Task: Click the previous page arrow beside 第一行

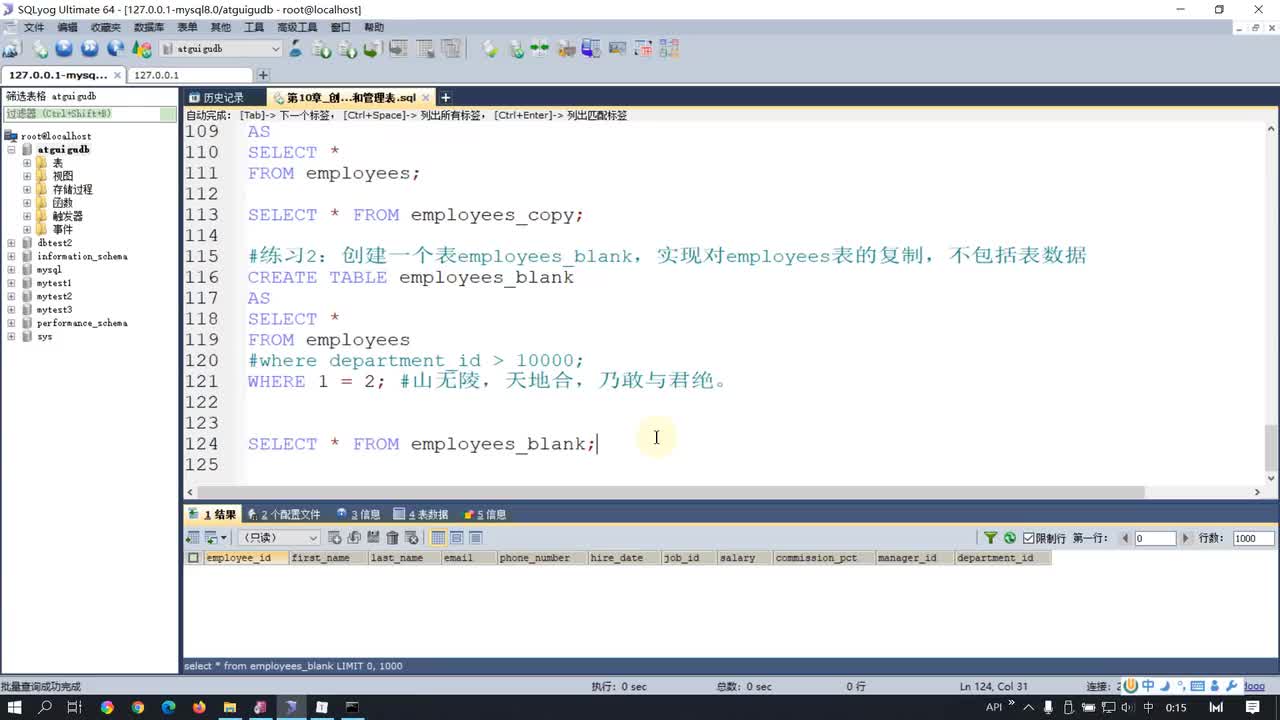Action: tap(1125, 538)
